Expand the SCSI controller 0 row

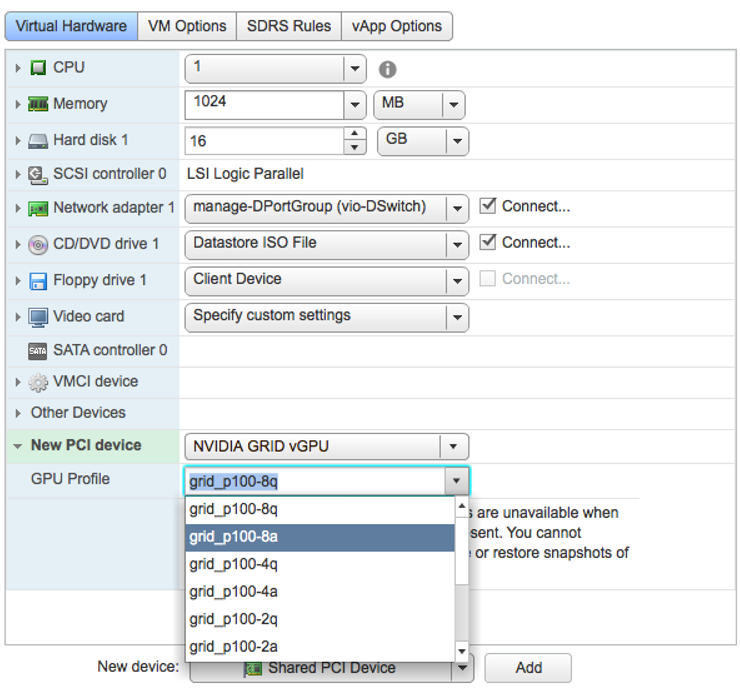pyautogui.click(x=18, y=174)
